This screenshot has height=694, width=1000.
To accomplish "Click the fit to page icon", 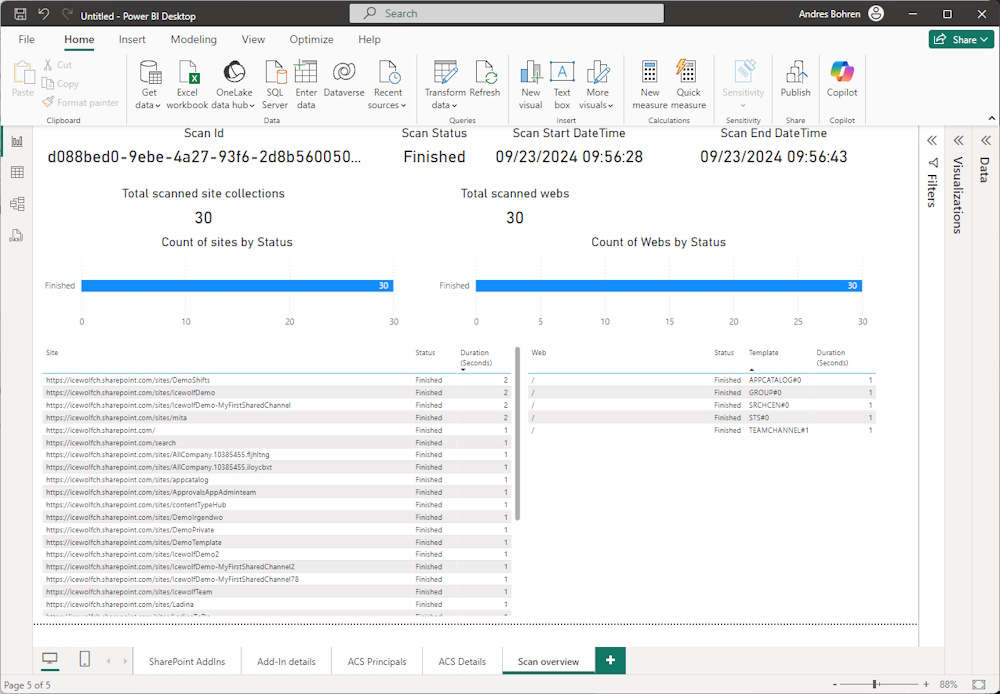I will point(979,684).
